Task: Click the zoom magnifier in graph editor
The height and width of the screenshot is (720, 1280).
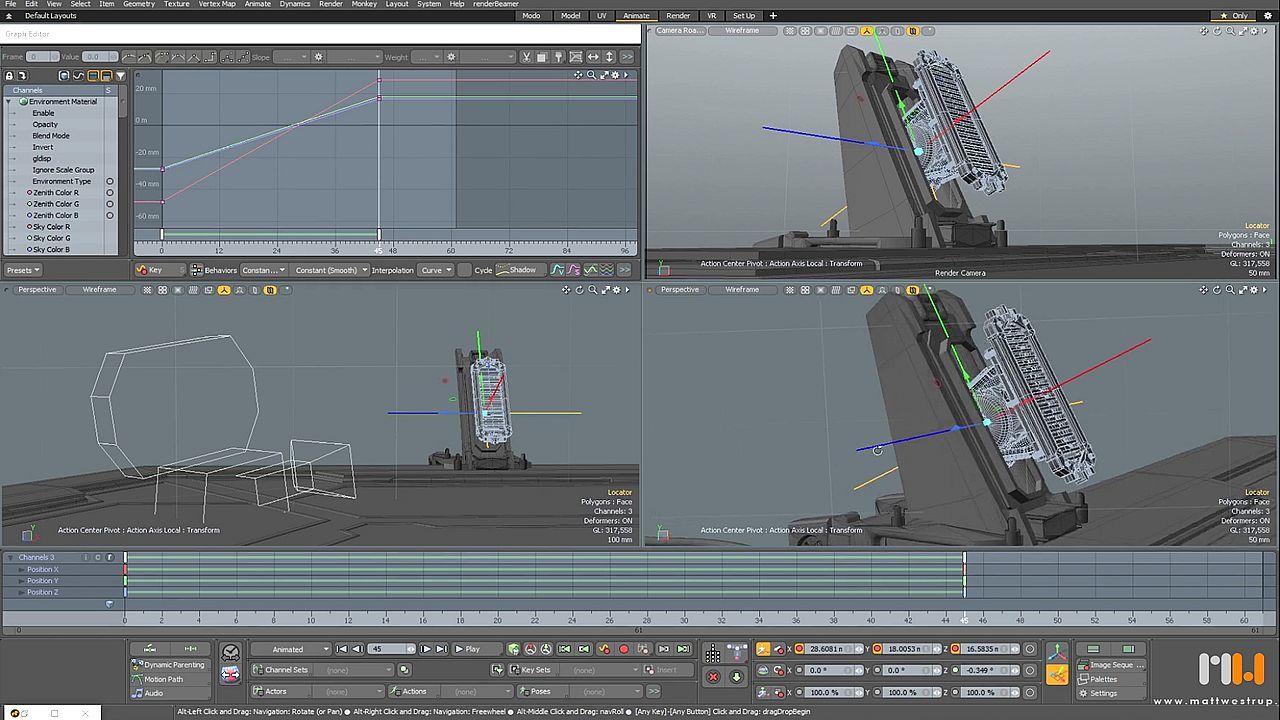Action: (591, 75)
